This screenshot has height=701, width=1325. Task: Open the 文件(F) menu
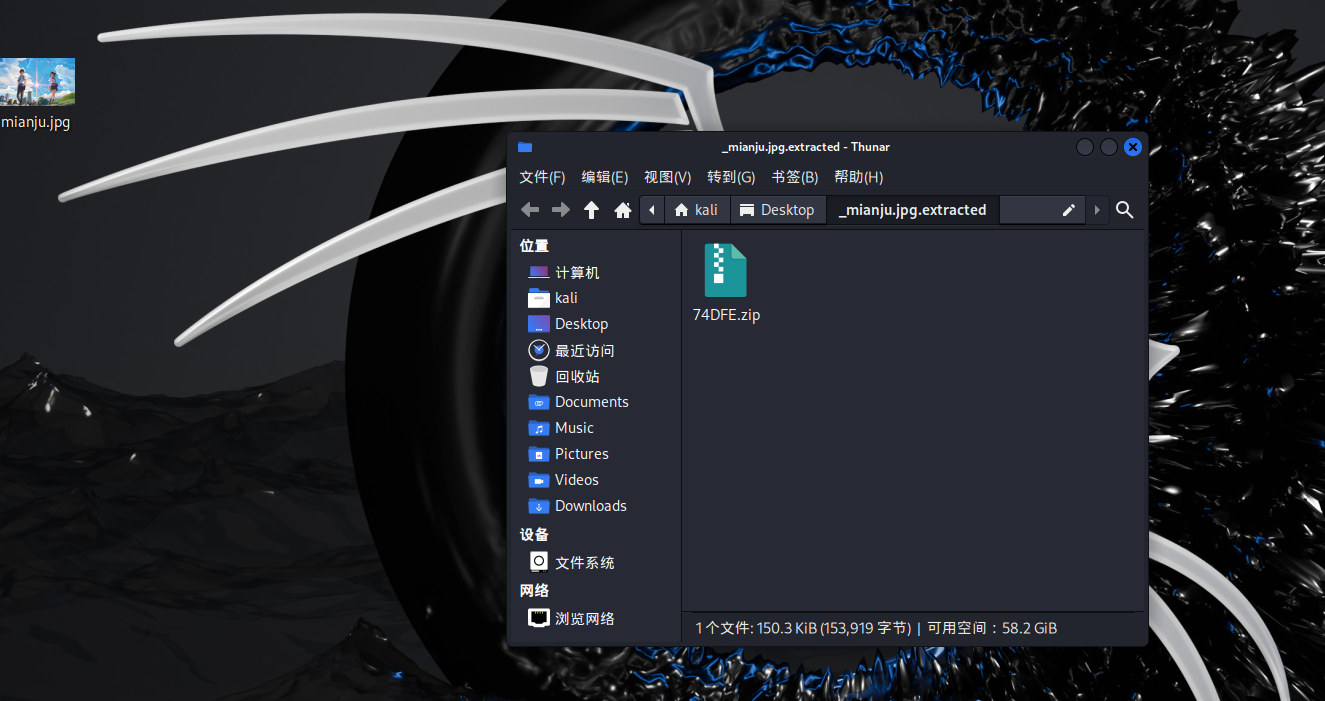(543, 177)
